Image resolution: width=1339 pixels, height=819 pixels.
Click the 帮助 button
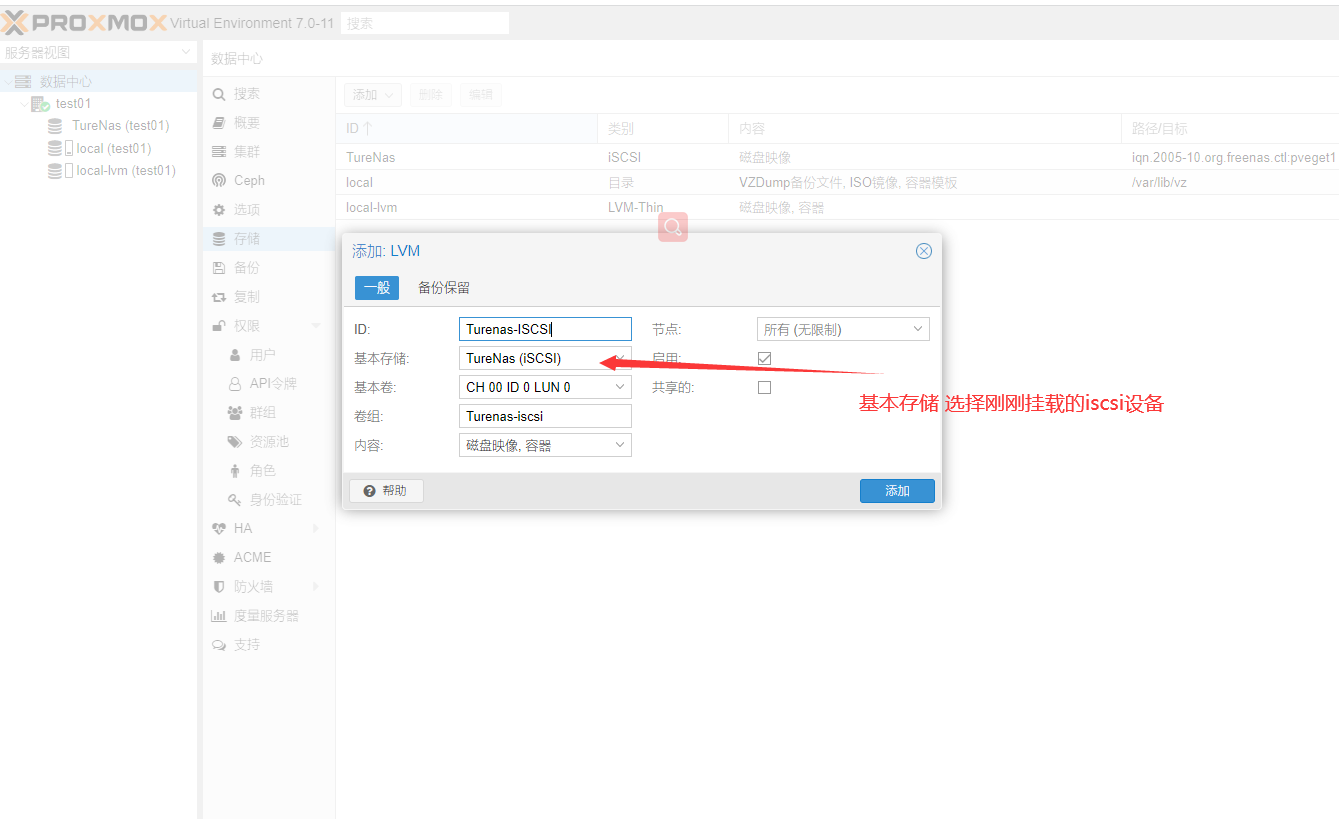(x=386, y=491)
